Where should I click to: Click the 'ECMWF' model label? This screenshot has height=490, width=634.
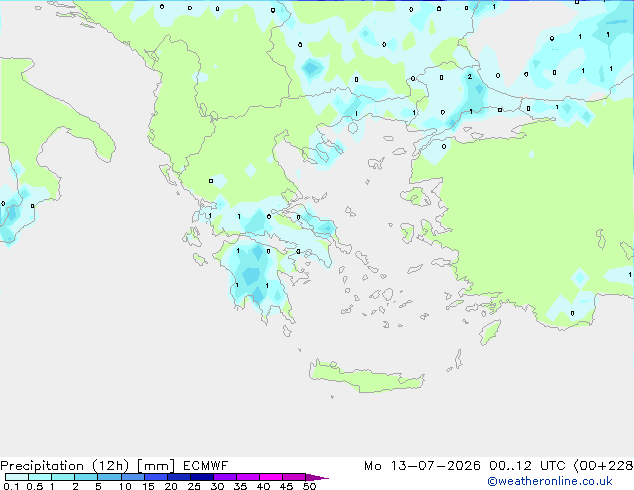pyautogui.click(x=205, y=466)
